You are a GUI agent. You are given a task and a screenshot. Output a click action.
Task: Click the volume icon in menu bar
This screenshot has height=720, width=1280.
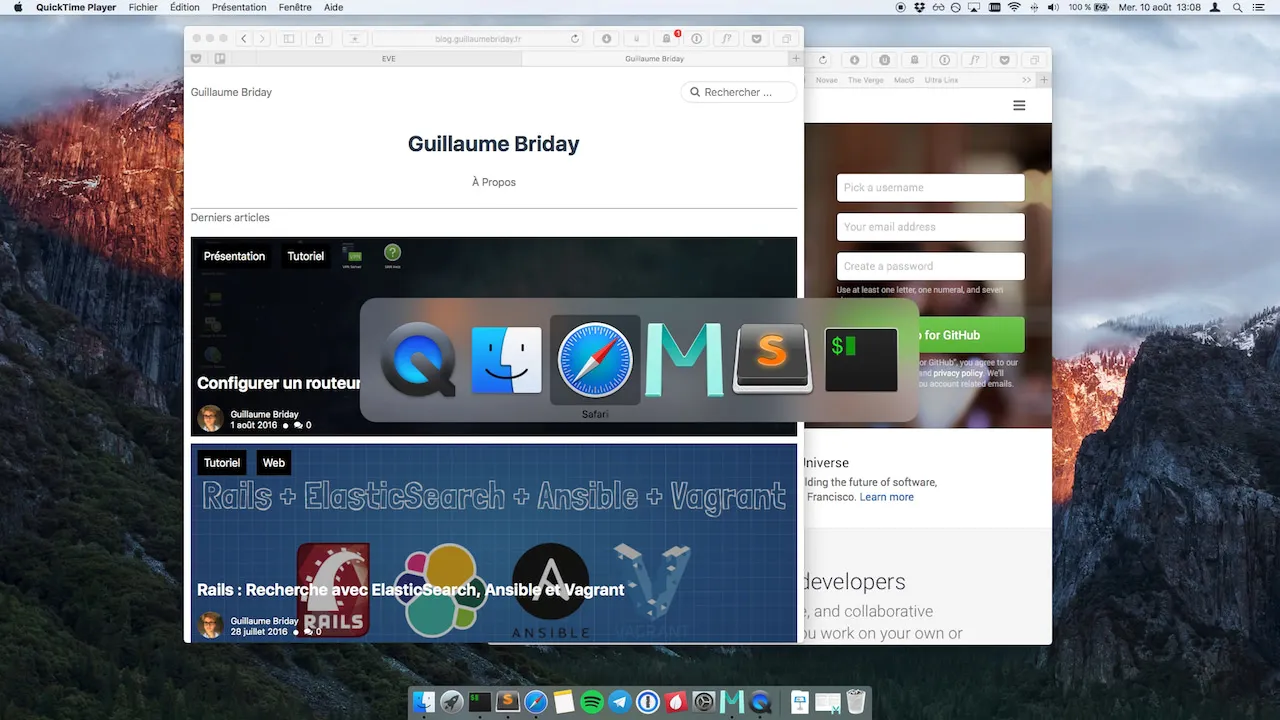(x=1052, y=7)
